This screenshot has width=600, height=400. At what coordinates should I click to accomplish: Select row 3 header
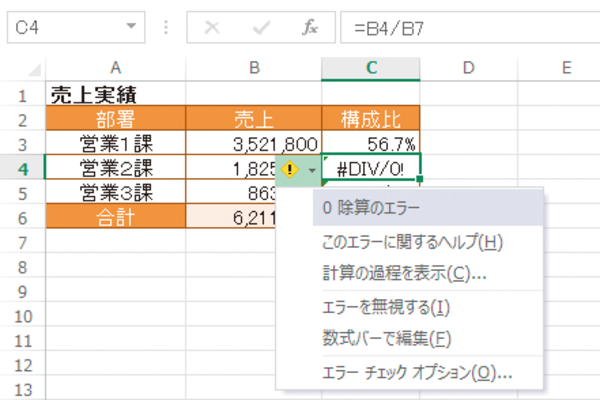click(x=23, y=144)
